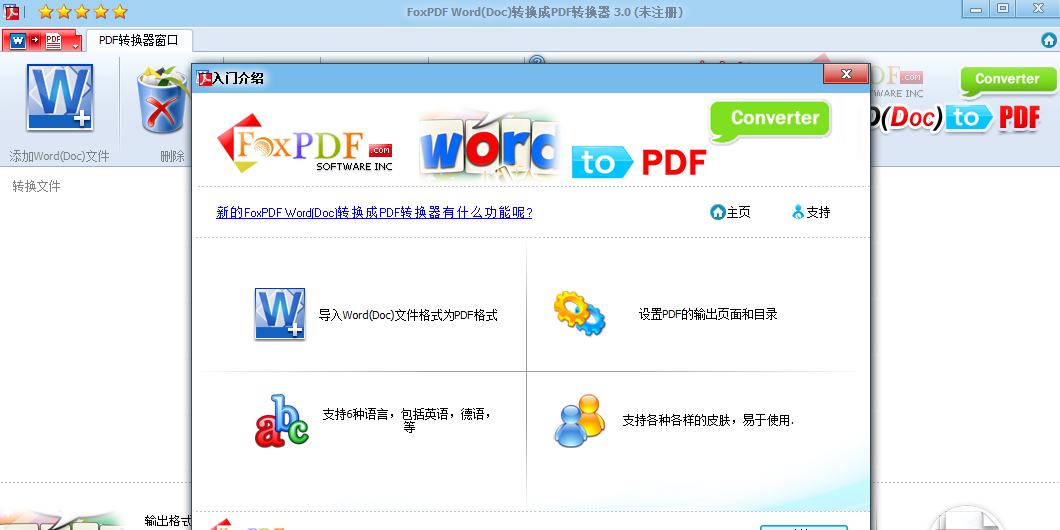Screen dimensions: 1060x530
Task: Minimize the FoxPDF main window
Action: coord(976,9)
